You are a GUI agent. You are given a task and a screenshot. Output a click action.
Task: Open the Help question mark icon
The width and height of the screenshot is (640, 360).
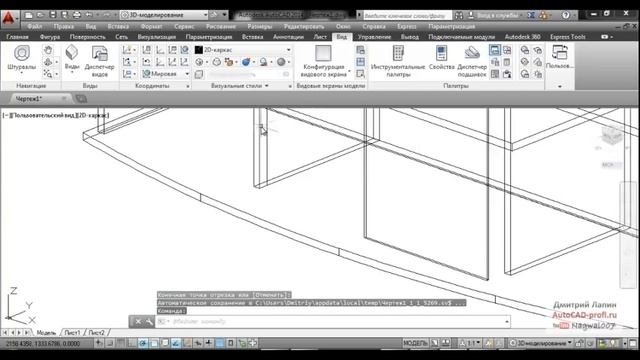565,15
